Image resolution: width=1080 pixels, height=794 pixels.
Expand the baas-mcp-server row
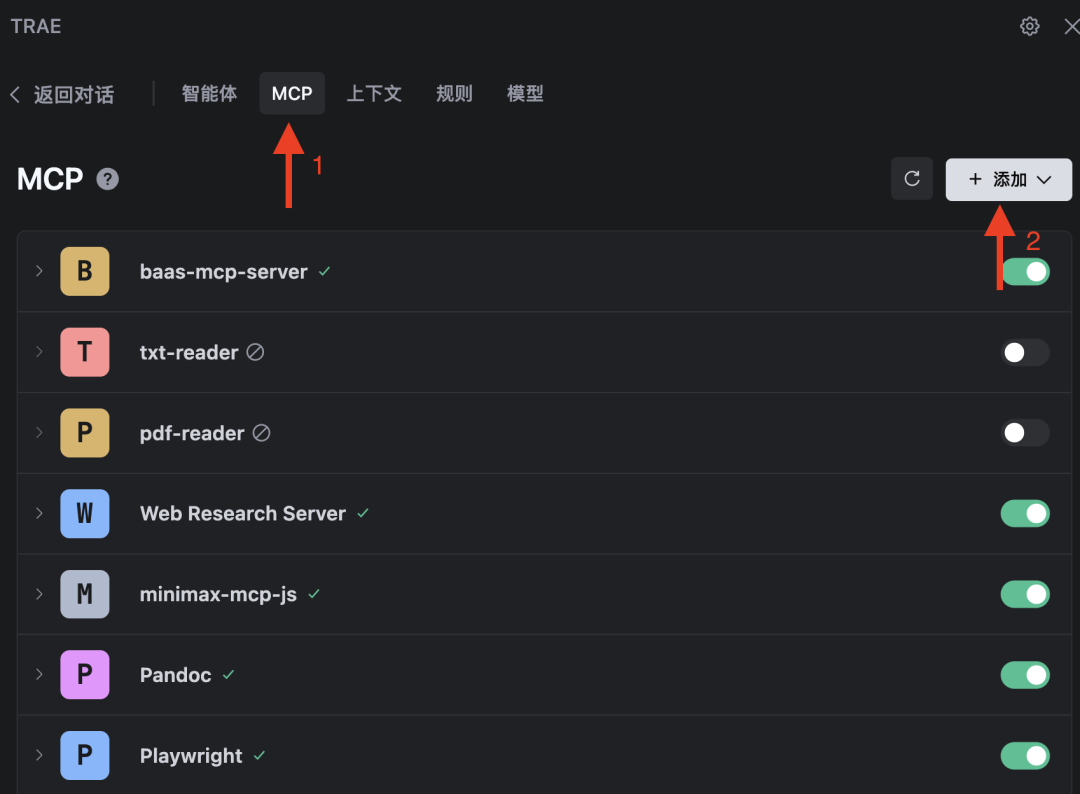coord(39,271)
